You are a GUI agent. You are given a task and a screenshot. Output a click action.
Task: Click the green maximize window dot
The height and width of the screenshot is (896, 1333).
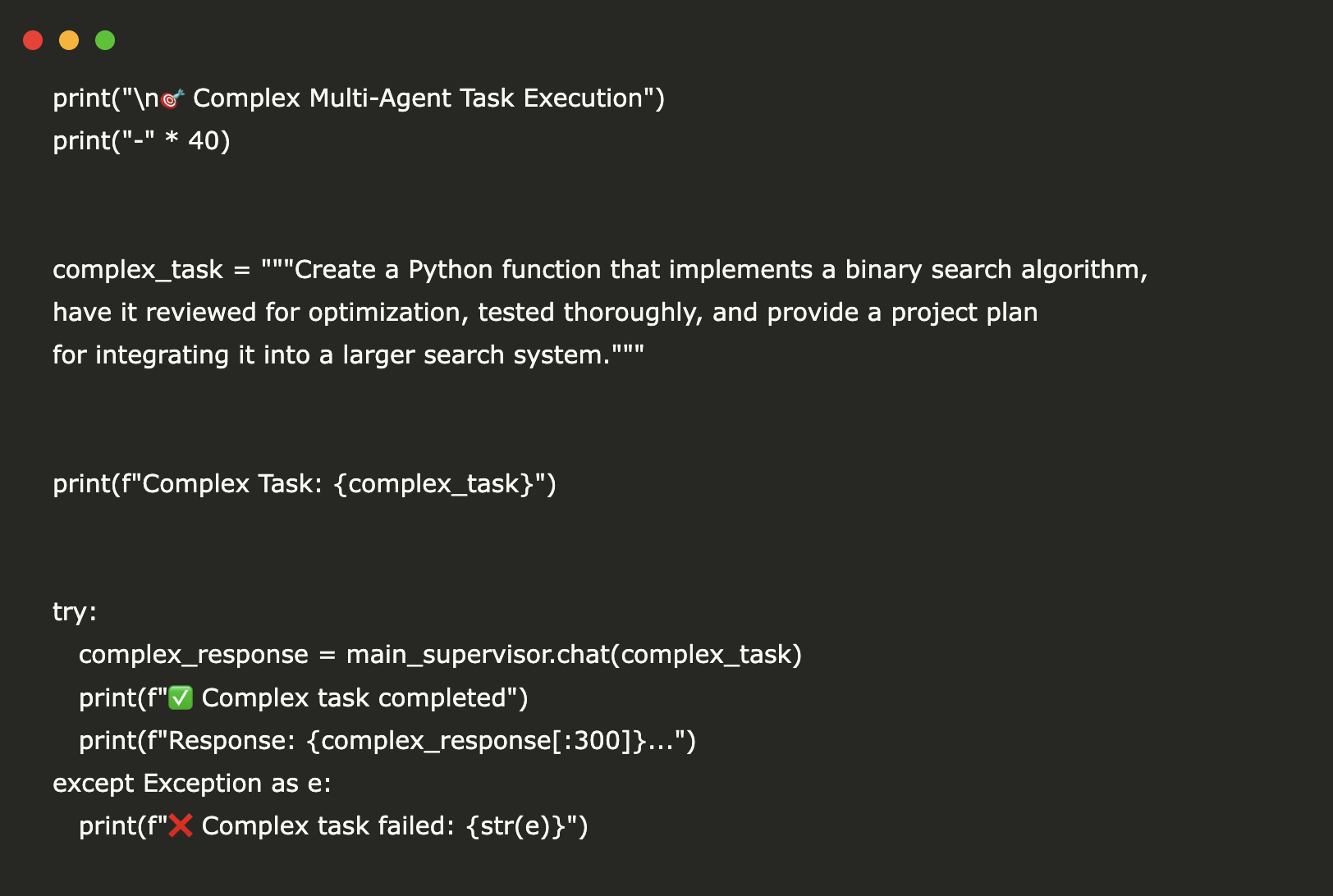point(105,40)
